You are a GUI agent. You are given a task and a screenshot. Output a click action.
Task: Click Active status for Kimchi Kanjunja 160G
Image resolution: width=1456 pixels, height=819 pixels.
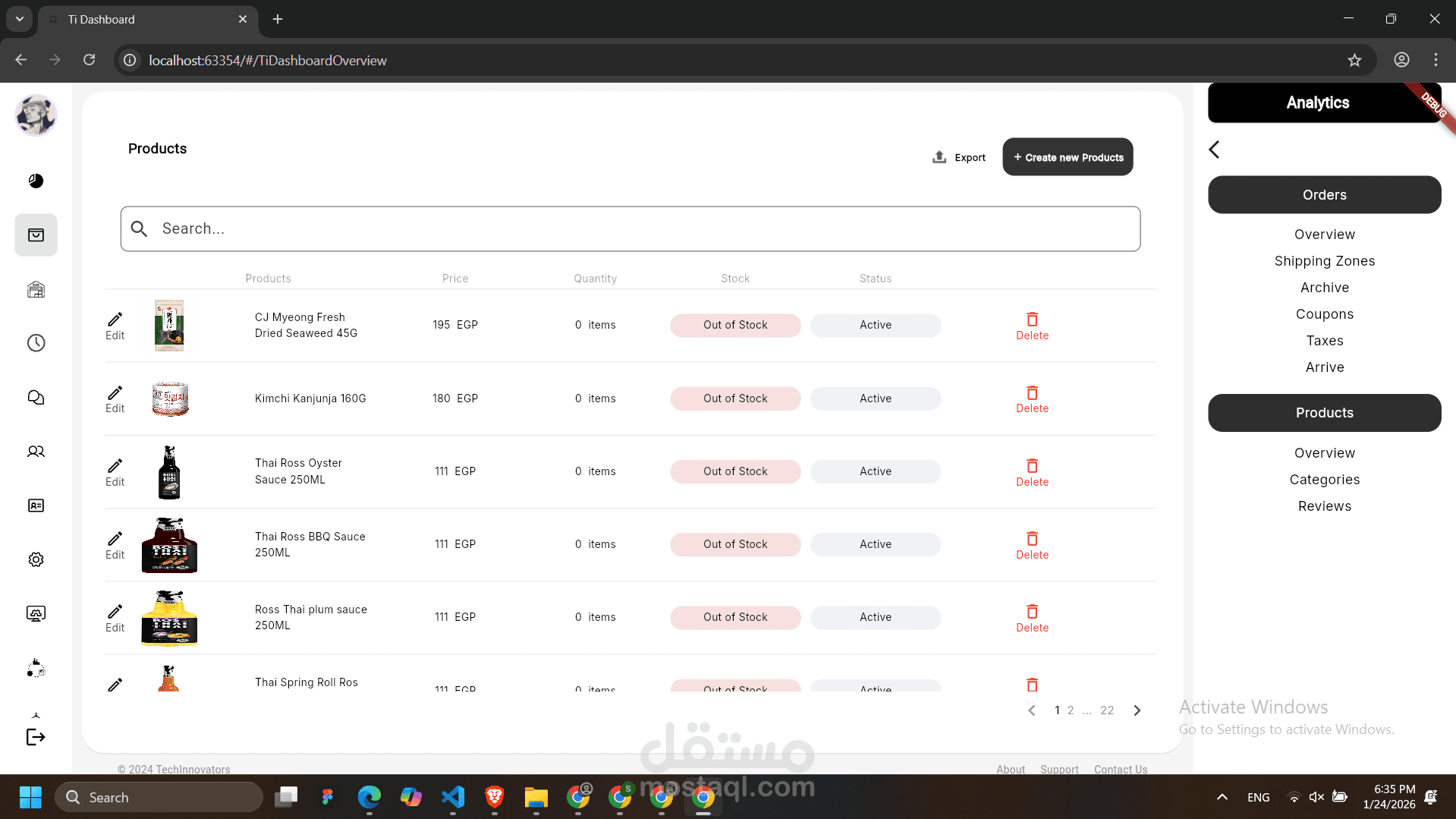pyautogui.click(x=875, y=398)
